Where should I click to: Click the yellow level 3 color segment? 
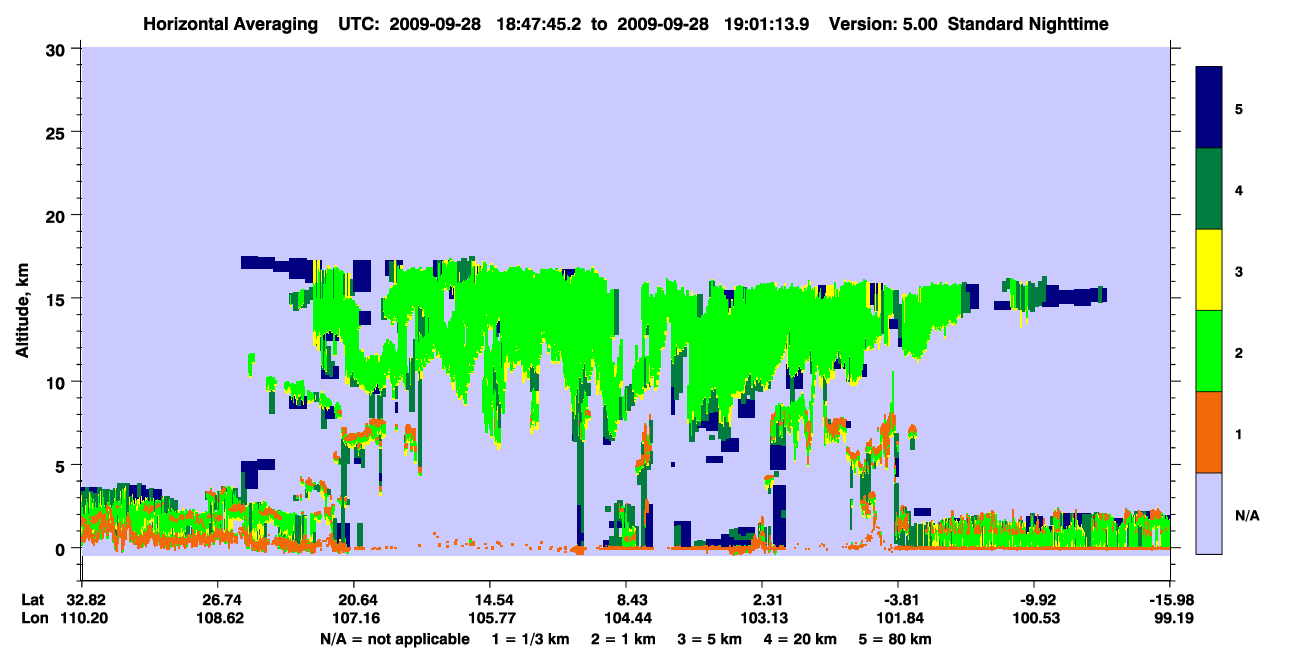1209,270
